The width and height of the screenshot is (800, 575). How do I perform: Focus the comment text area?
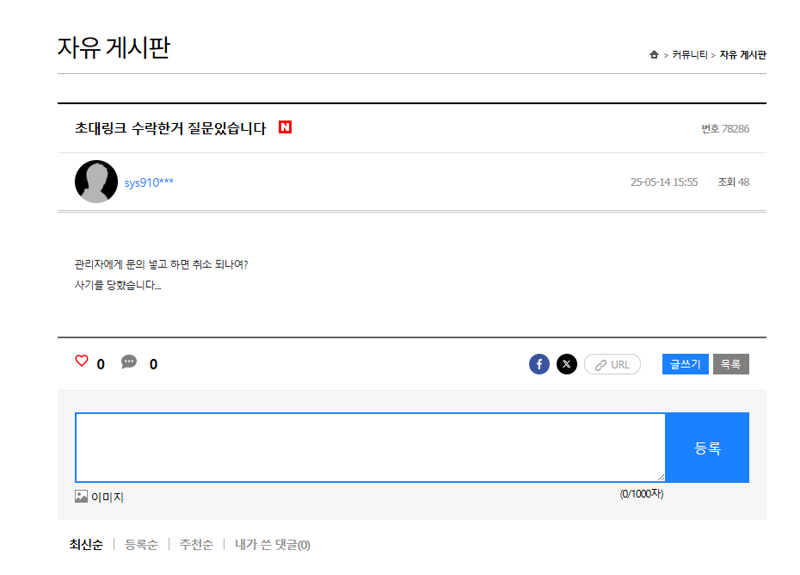[x=370, y=447]
